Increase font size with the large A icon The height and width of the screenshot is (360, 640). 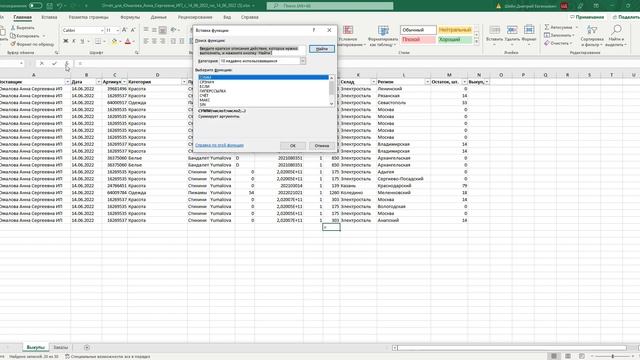(124, 30)
